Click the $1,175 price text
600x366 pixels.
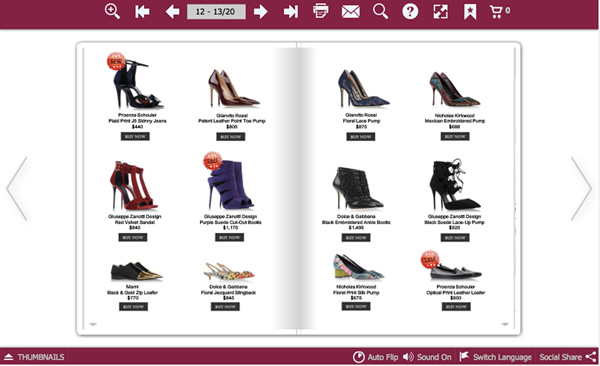coord(230,228)
